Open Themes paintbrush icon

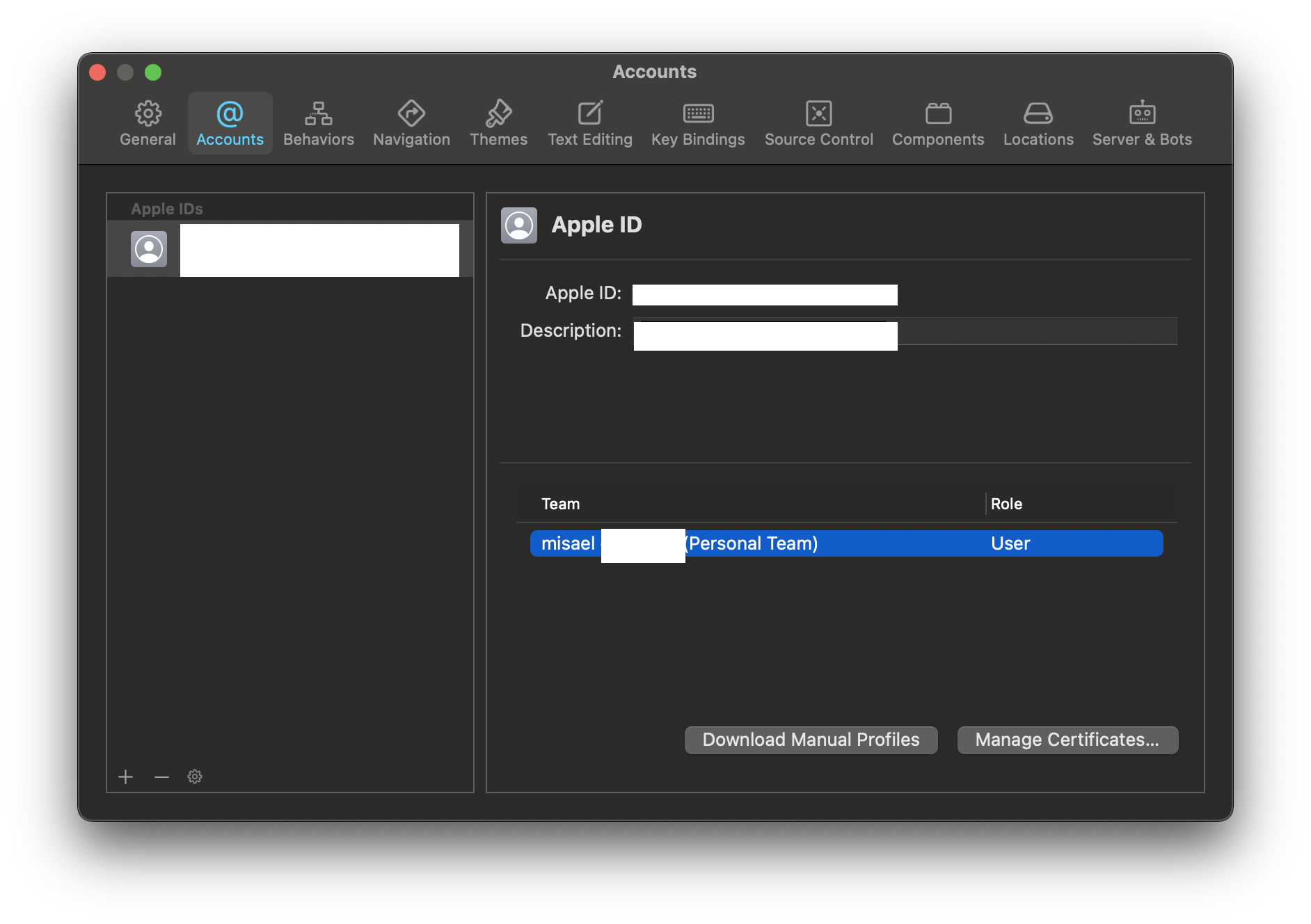pos(498,113)
